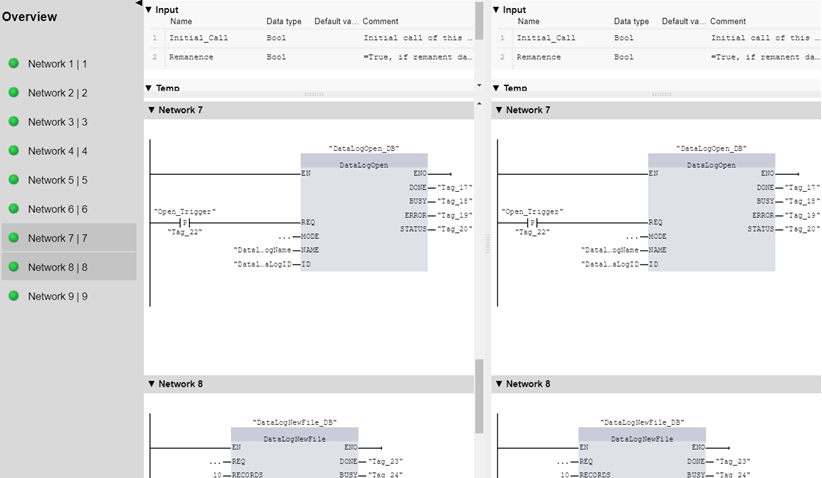
Task: Click "Tag_23" DONE output in left pane
Action: point(385,462)
